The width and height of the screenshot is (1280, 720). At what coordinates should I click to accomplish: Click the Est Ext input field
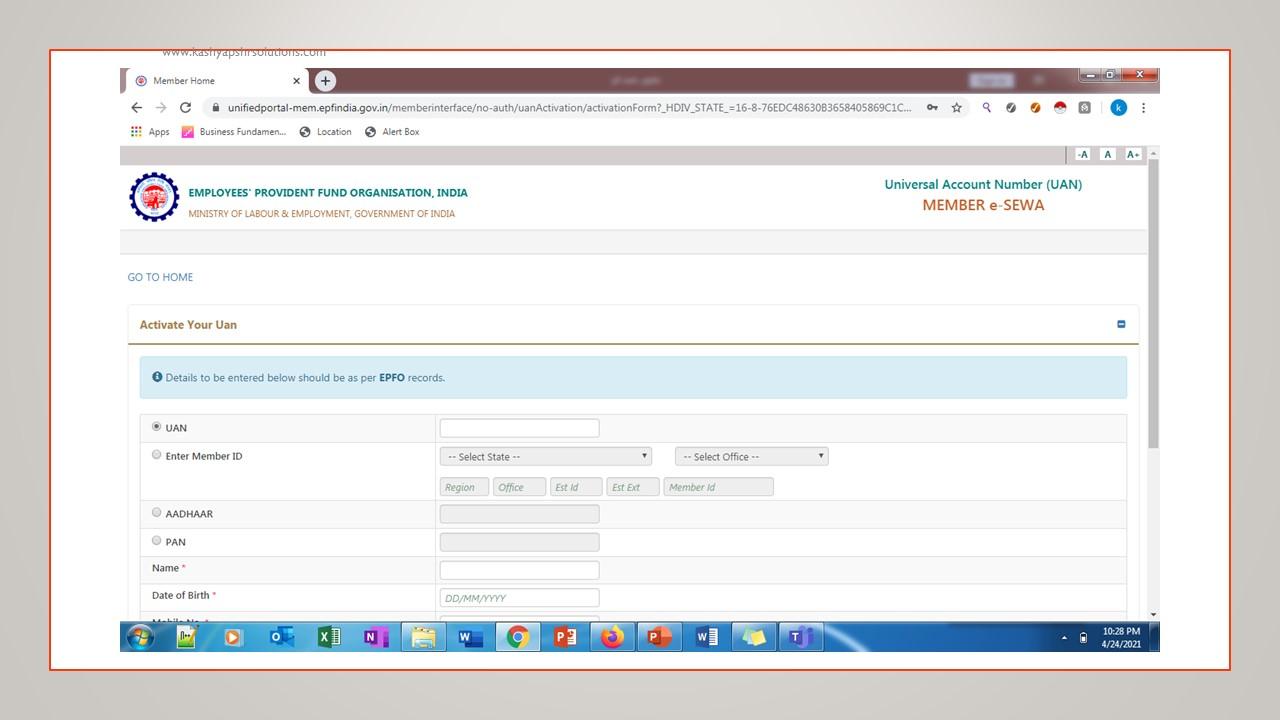click(633, 487)
